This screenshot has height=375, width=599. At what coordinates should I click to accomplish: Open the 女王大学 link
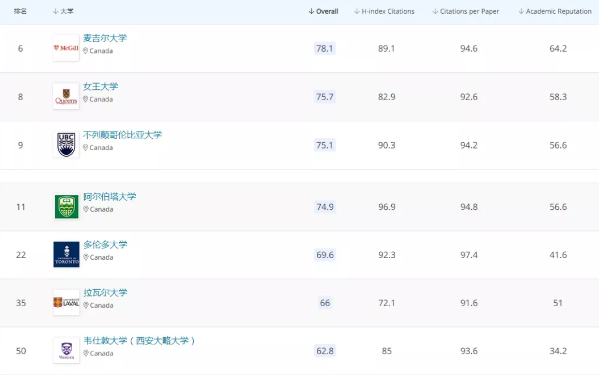point(100,86)
